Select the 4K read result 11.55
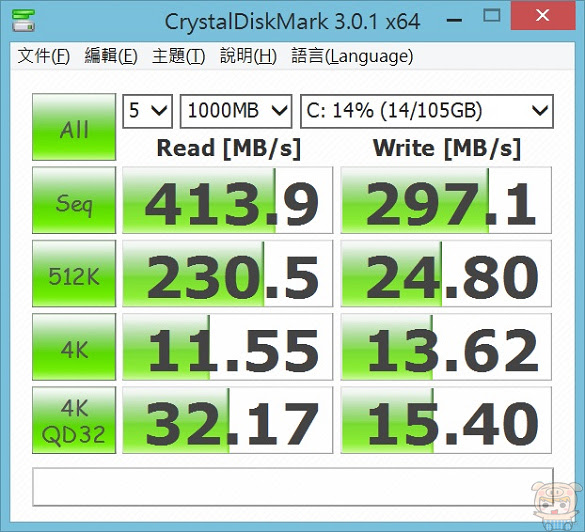Screen dimensions: 585x532 click(228, 347)
